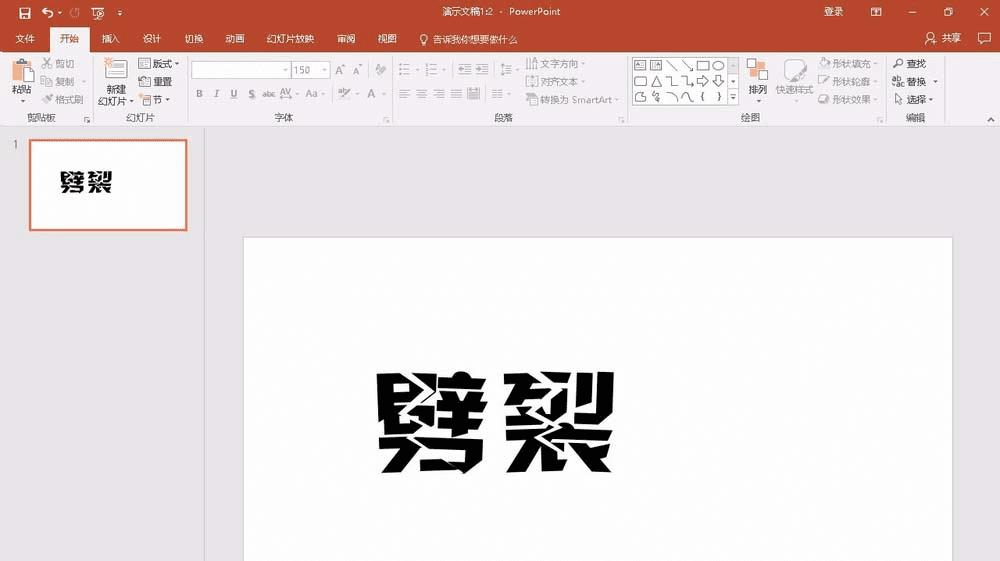Click the Tell Me search field
The width and height of the screenshot is (1000, 561).
pos(468,39)
